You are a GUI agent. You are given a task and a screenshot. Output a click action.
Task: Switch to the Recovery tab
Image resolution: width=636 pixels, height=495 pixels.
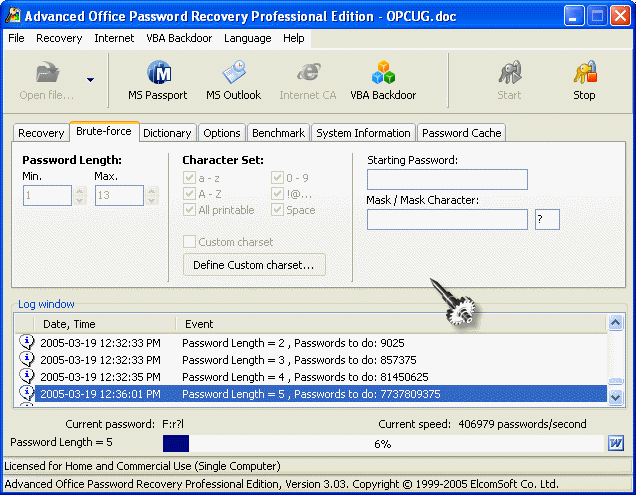tap(41, 133)
